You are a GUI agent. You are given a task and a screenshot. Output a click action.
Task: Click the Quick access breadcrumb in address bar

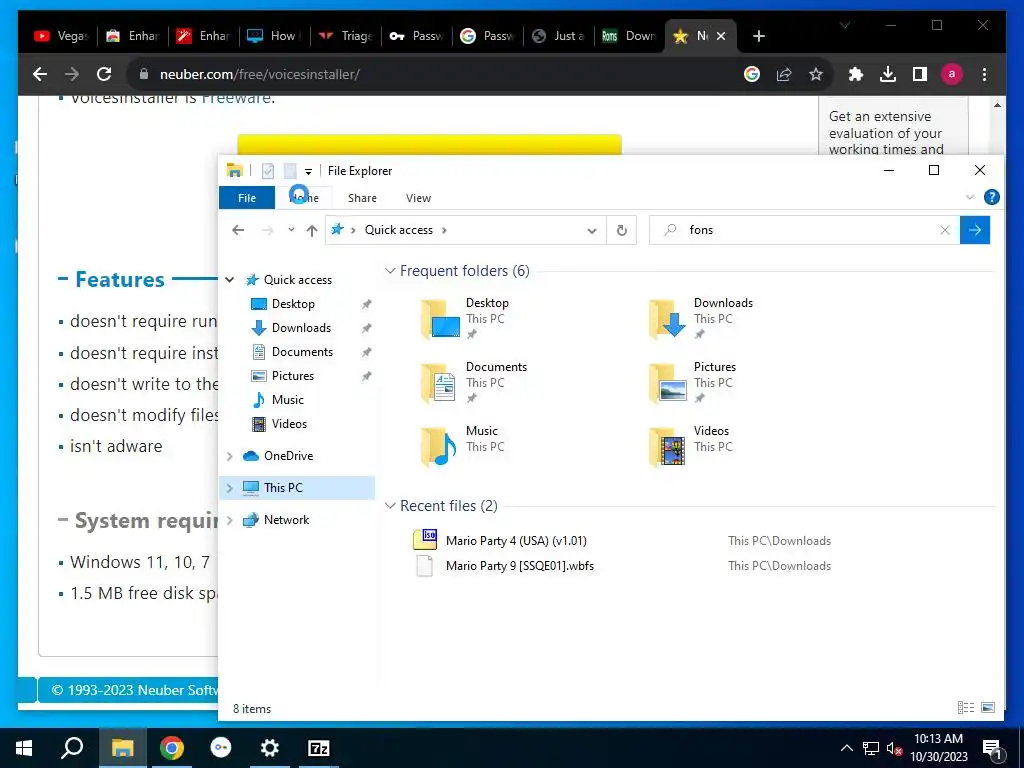tap(398, 230)
